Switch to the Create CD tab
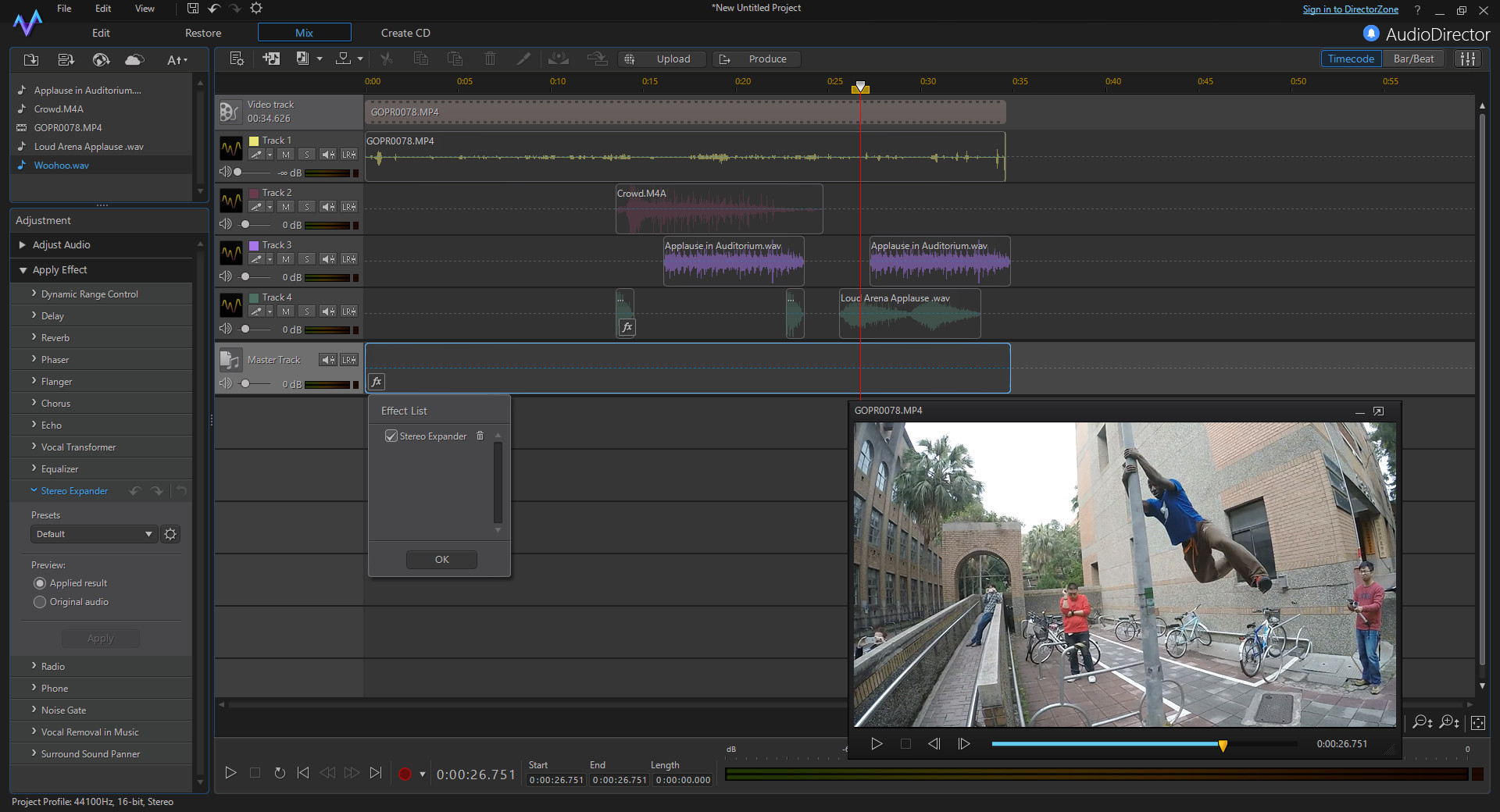 point(405,33)
